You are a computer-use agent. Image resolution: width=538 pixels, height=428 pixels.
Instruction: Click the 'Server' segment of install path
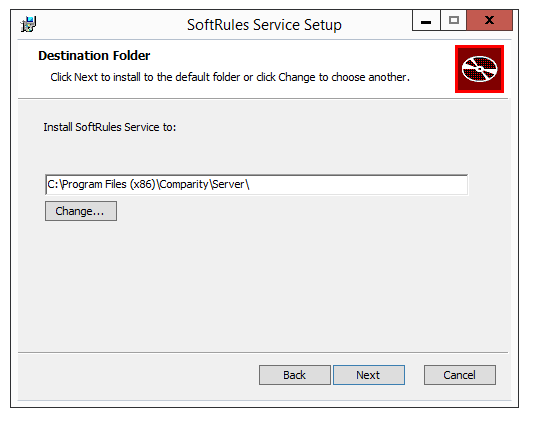(x=228, y=184)
